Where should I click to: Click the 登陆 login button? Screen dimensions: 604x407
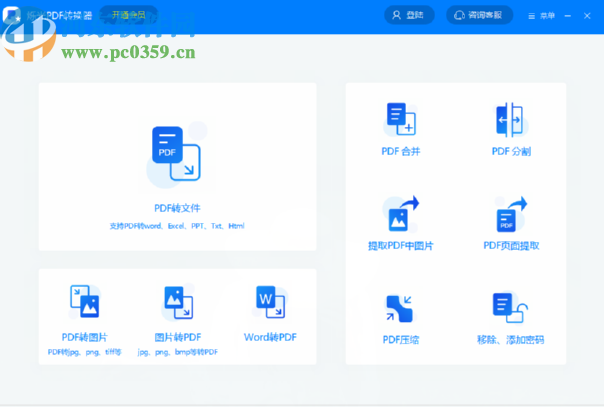[409, 15]
